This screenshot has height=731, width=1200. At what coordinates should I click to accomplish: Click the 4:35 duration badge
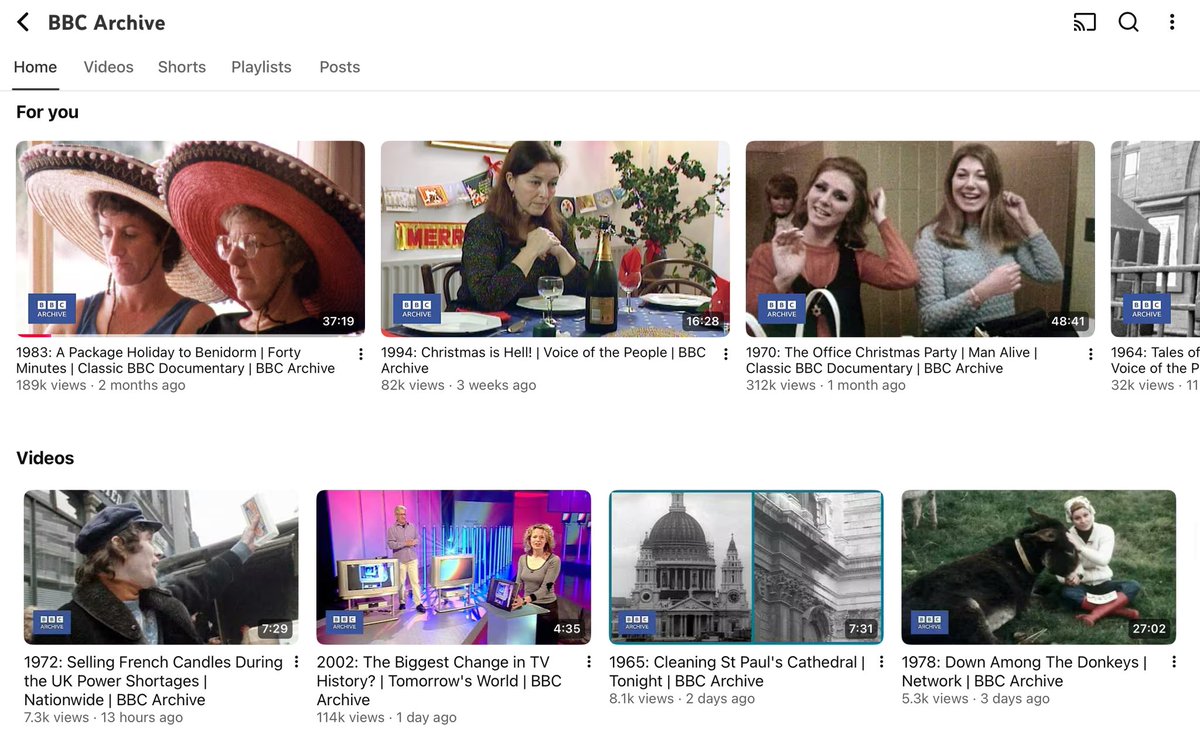566,629
